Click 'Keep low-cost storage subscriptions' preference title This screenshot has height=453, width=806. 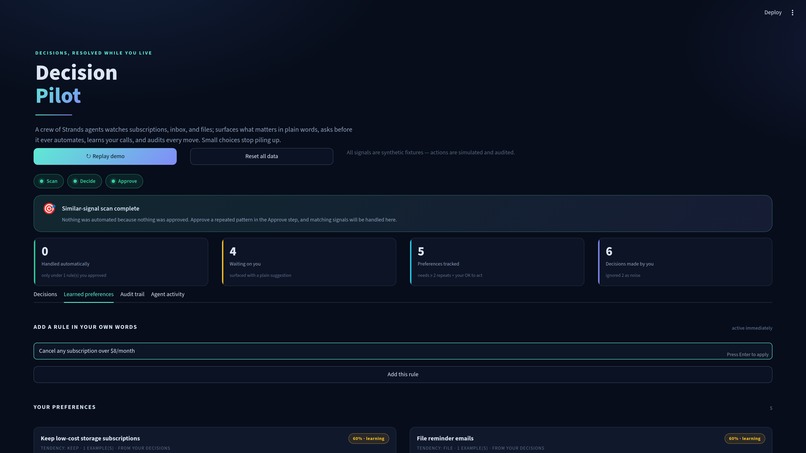[90, 439]
